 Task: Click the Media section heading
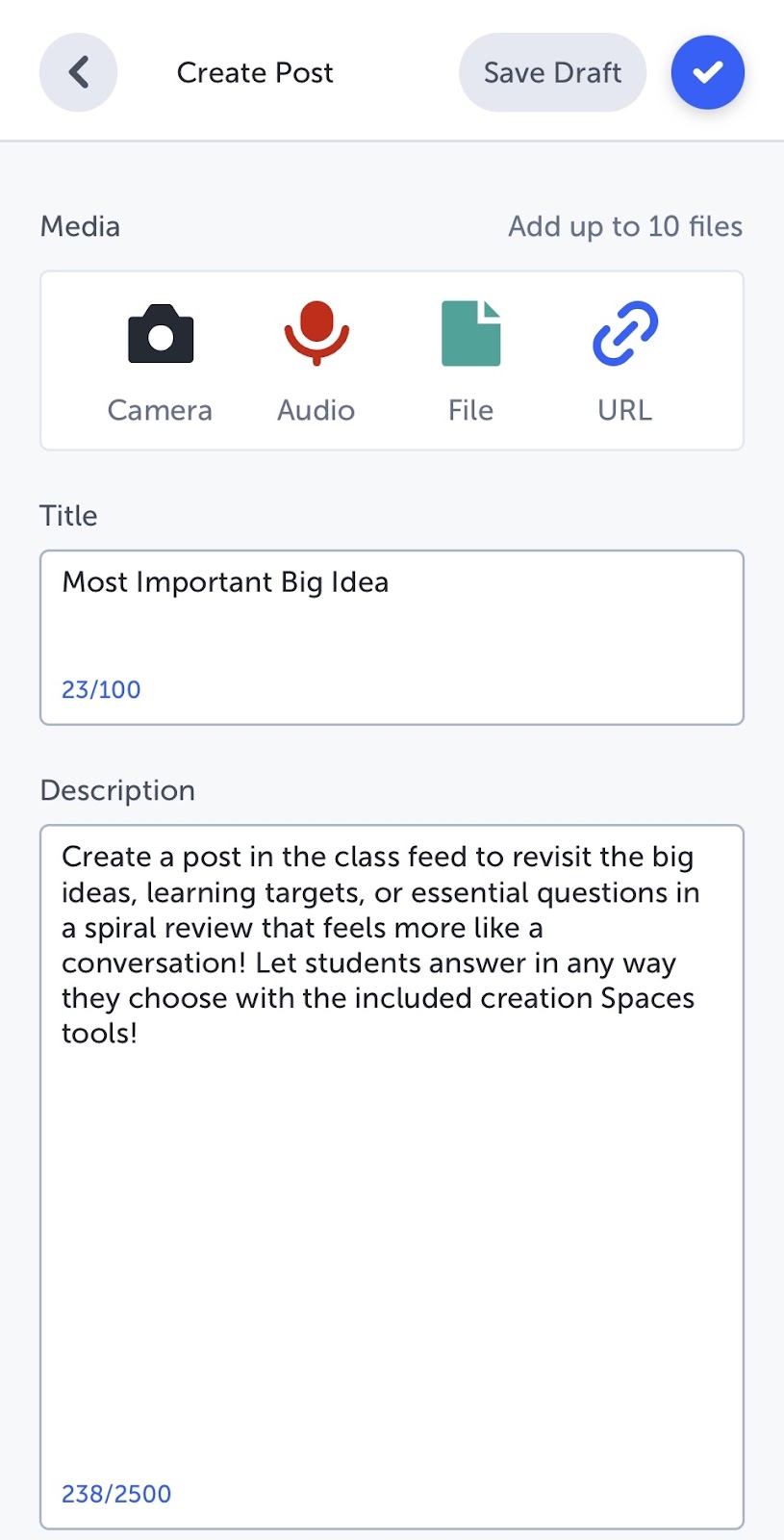80,226
